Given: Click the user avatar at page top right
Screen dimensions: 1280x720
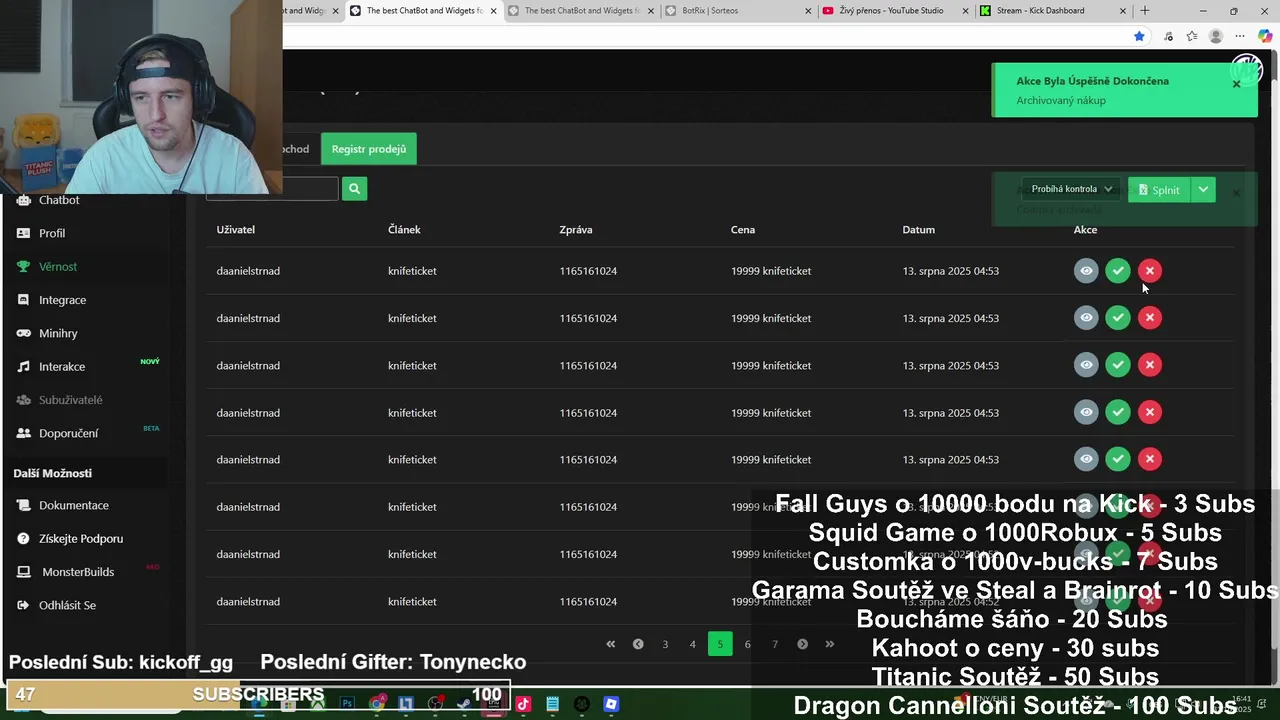Looking at the screenshot, I should coord(1247,69).
